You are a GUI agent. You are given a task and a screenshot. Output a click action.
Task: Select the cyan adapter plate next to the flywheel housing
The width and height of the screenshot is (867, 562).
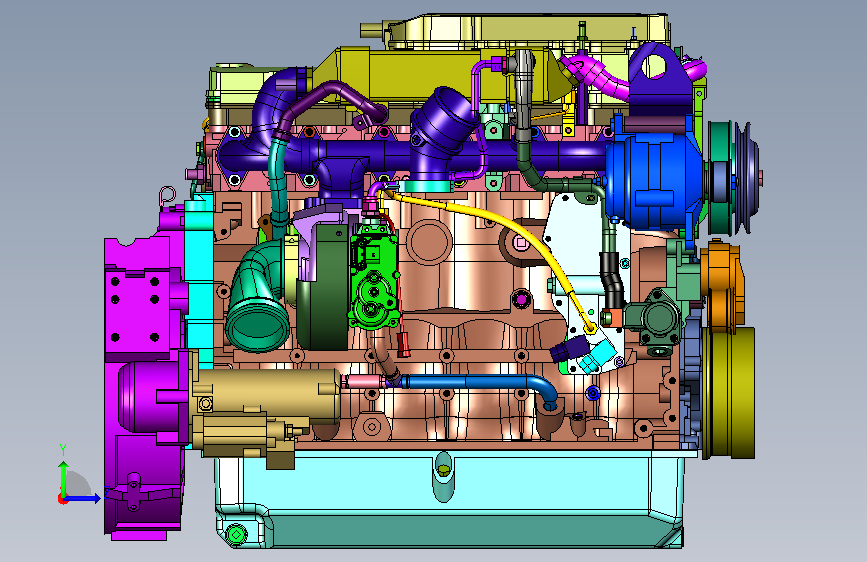click(200, 282)
